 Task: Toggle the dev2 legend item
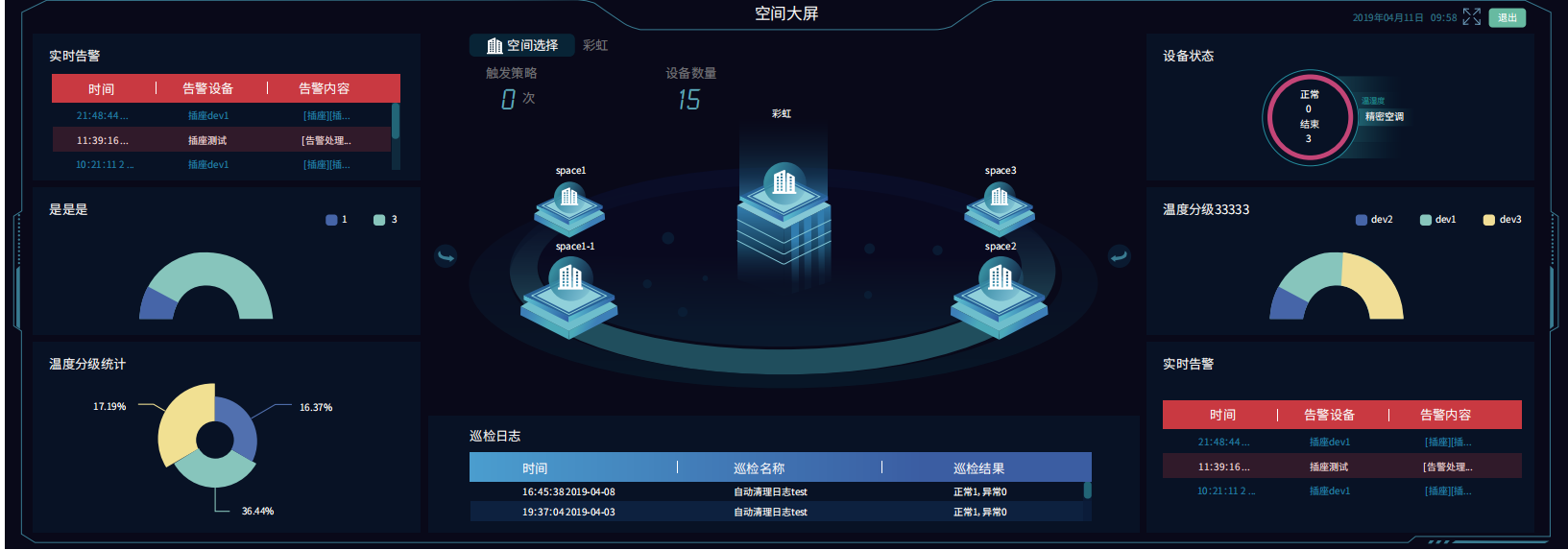1373,220
